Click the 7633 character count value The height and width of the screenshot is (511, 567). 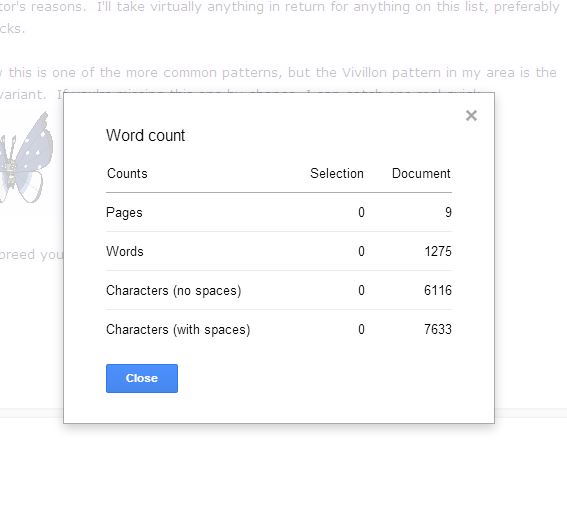coord(438,329)
